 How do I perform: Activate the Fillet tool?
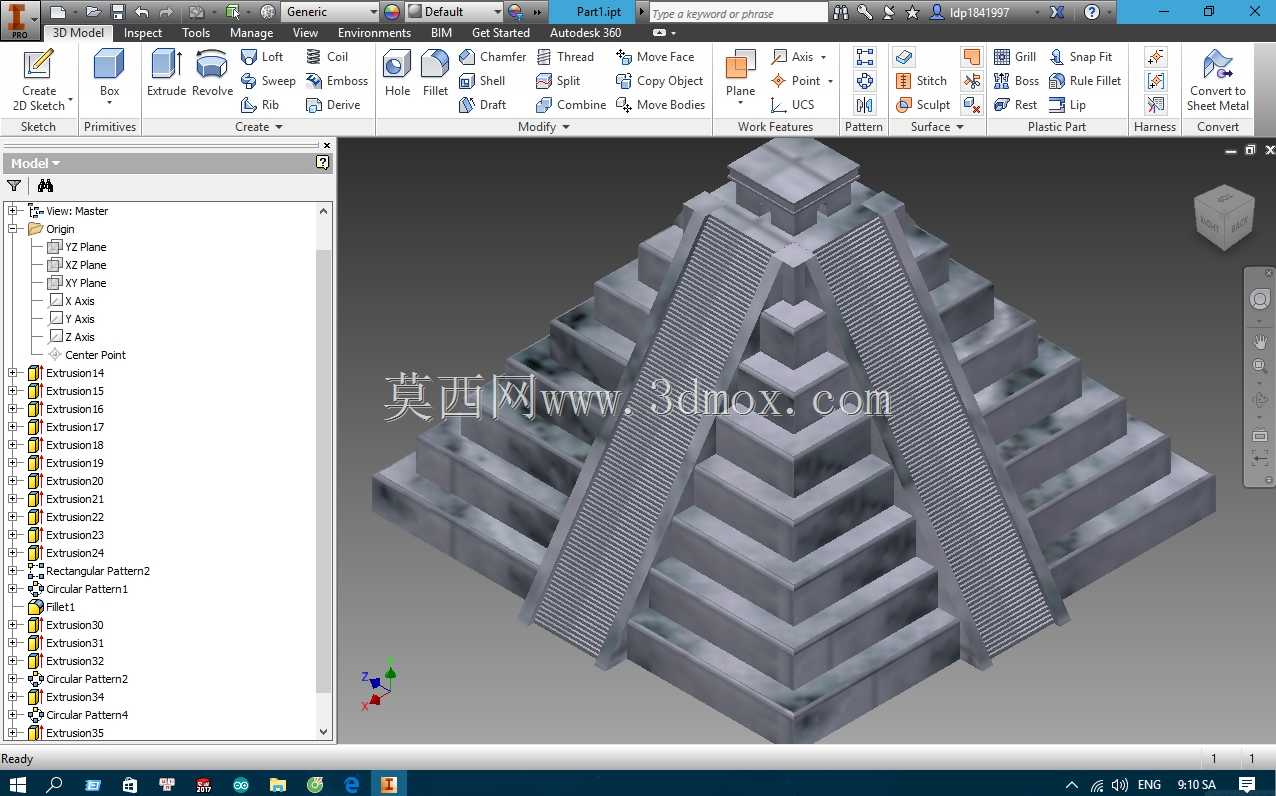[x=435, y=73]
